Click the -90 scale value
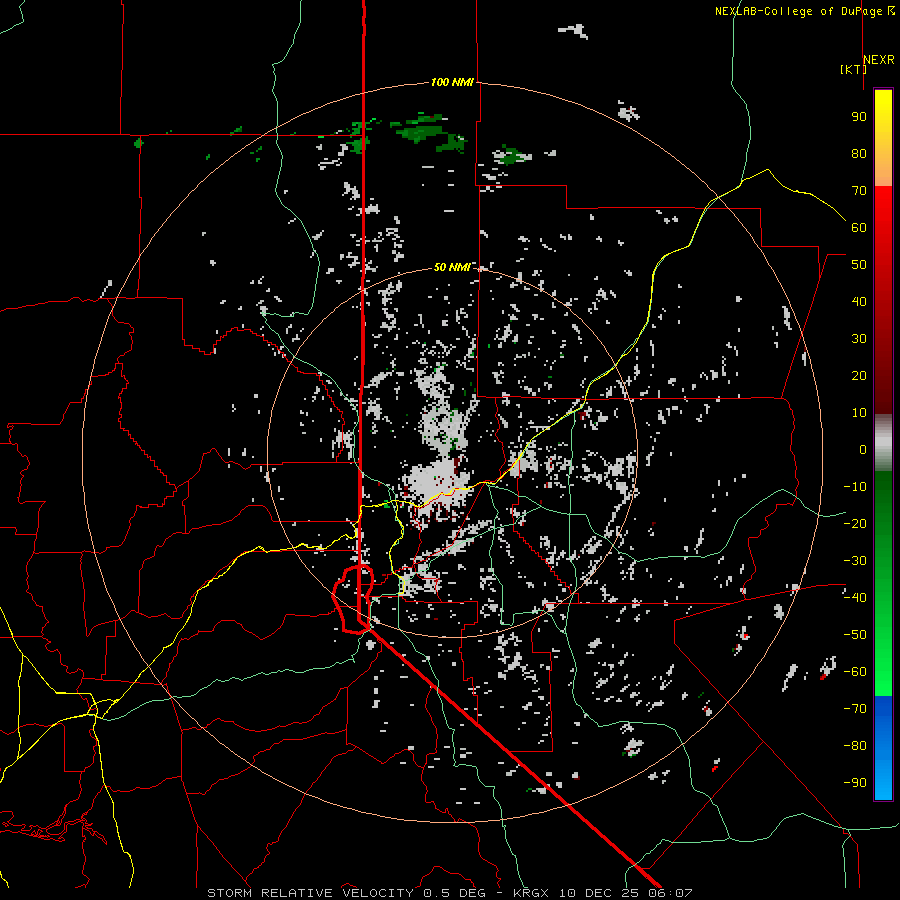This screenshot has height=900, width=900. point(855,783)
